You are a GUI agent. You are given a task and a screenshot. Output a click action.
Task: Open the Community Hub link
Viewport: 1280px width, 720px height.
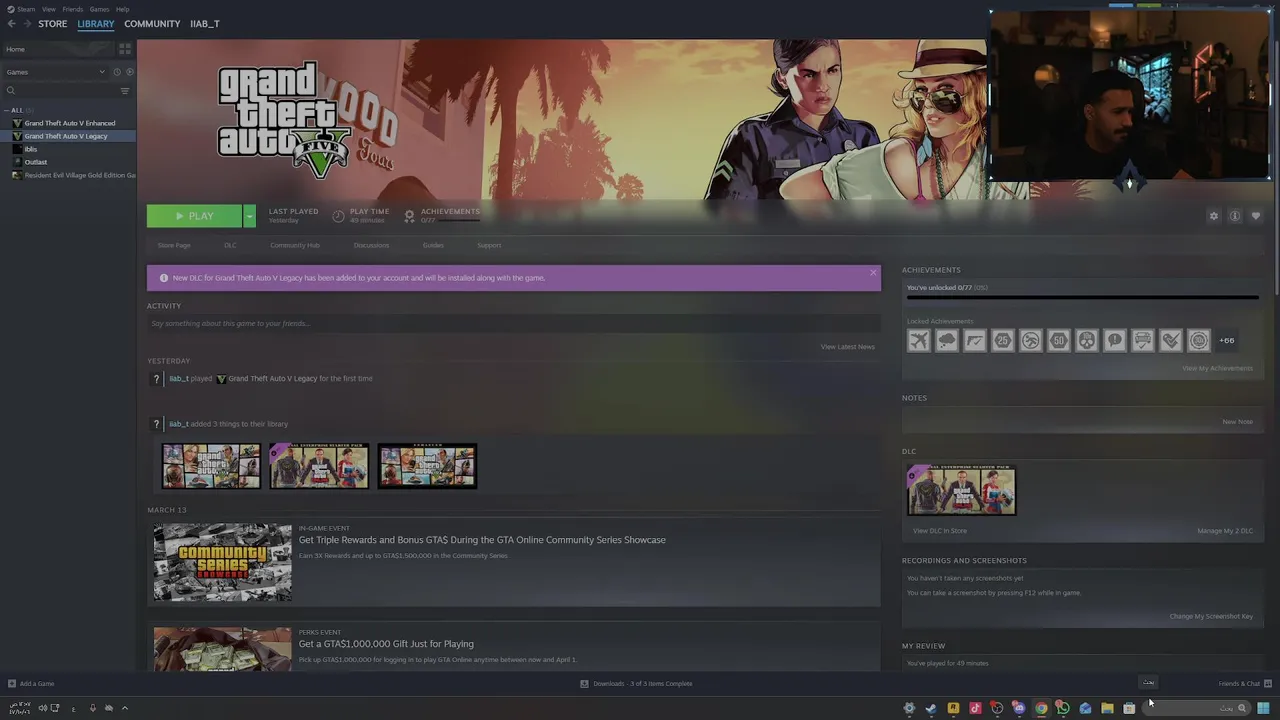coord(295,245)
